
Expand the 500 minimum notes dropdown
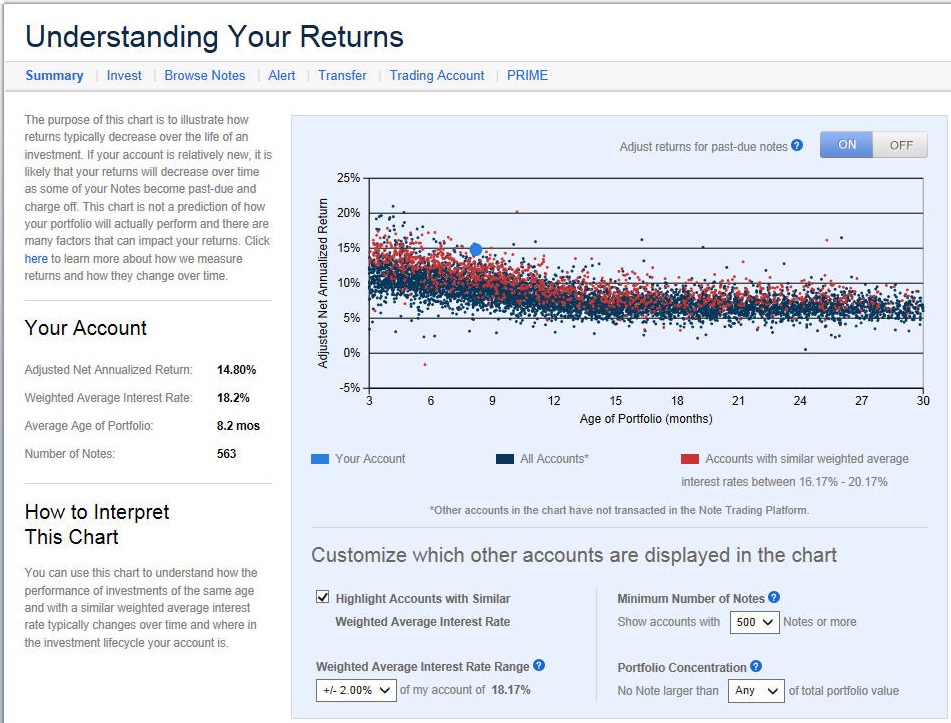pos(753,622)
